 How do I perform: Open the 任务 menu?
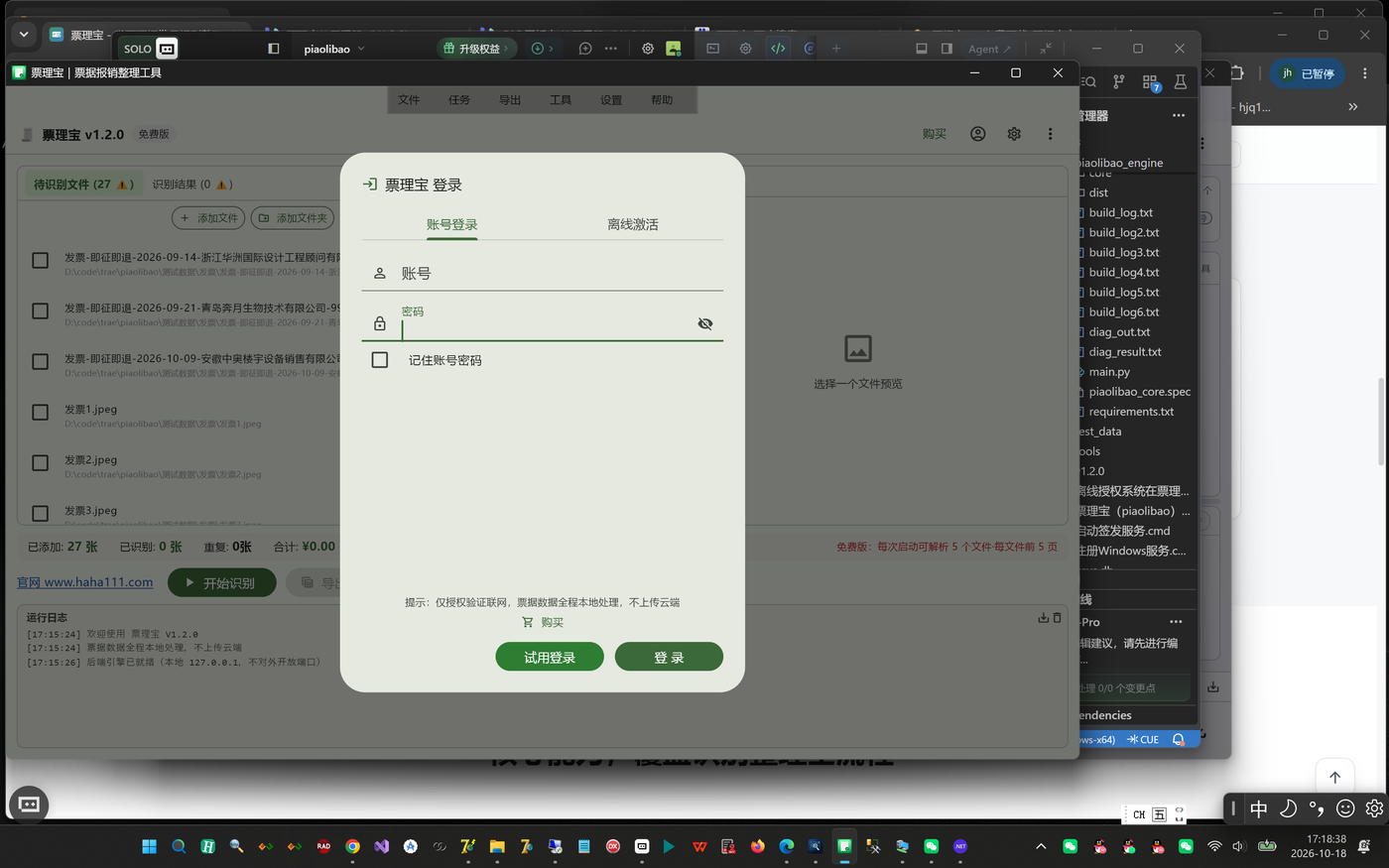(x=459, y=100)
